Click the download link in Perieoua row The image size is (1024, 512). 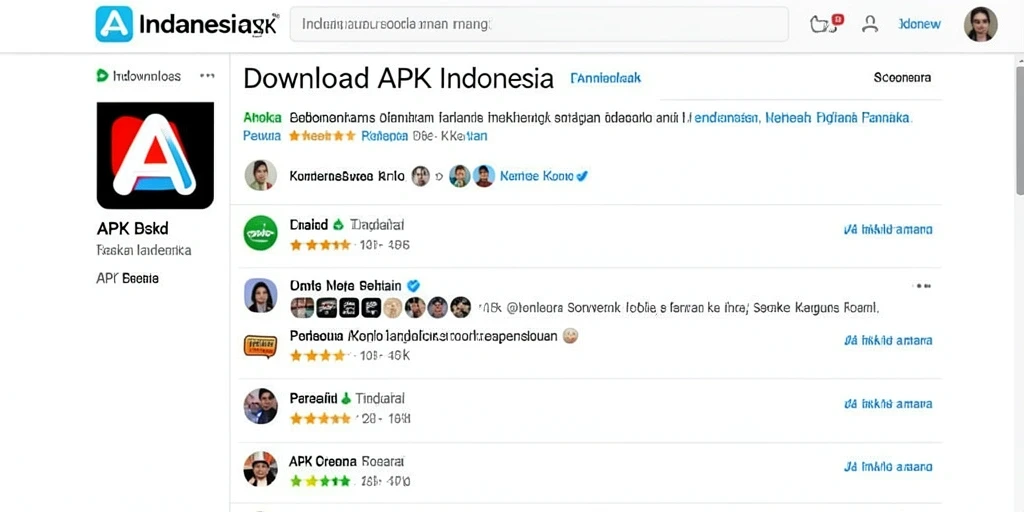[x=888, y=340]
